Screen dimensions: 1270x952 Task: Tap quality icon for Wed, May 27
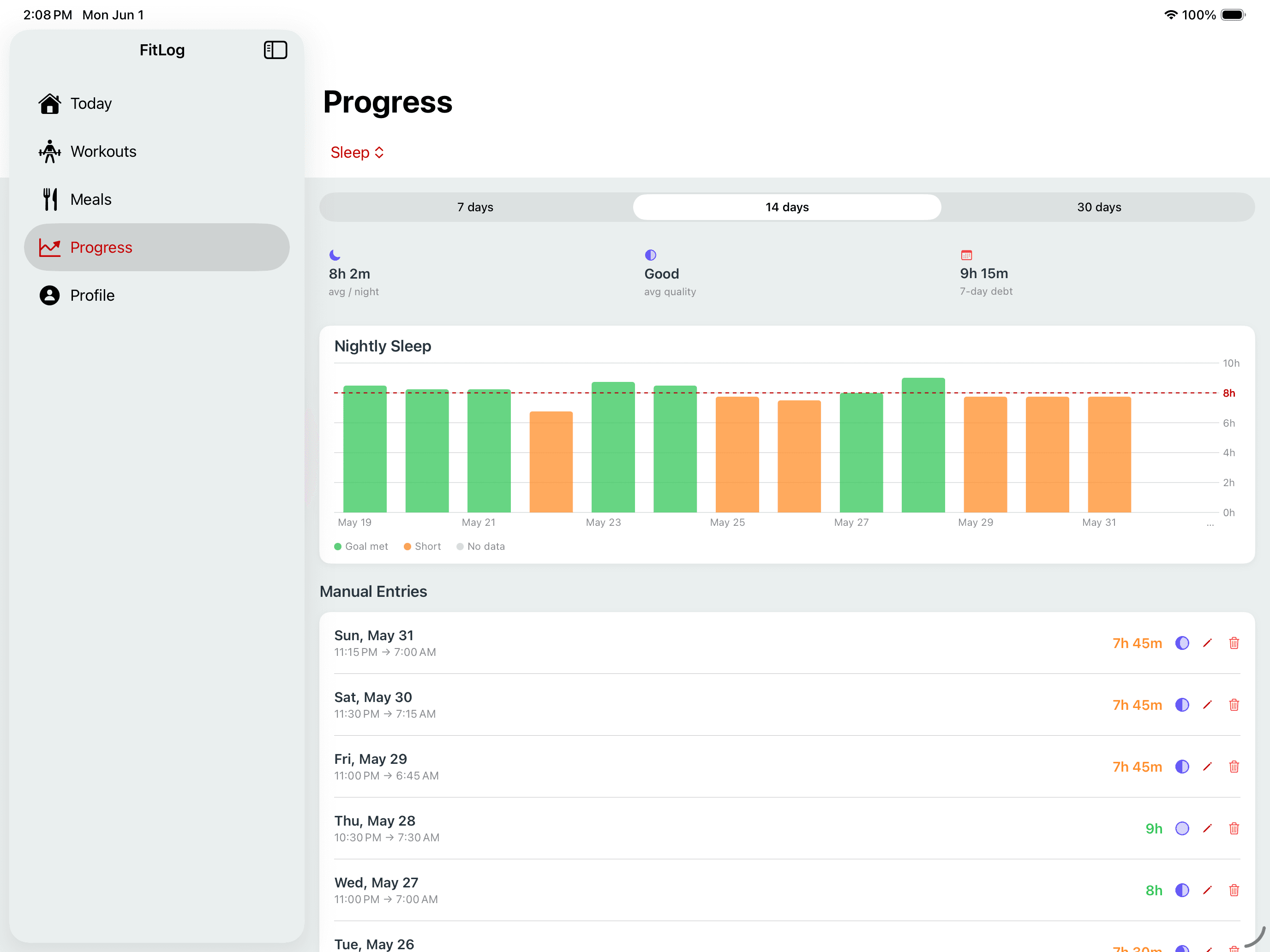(x=1182, y=890)
